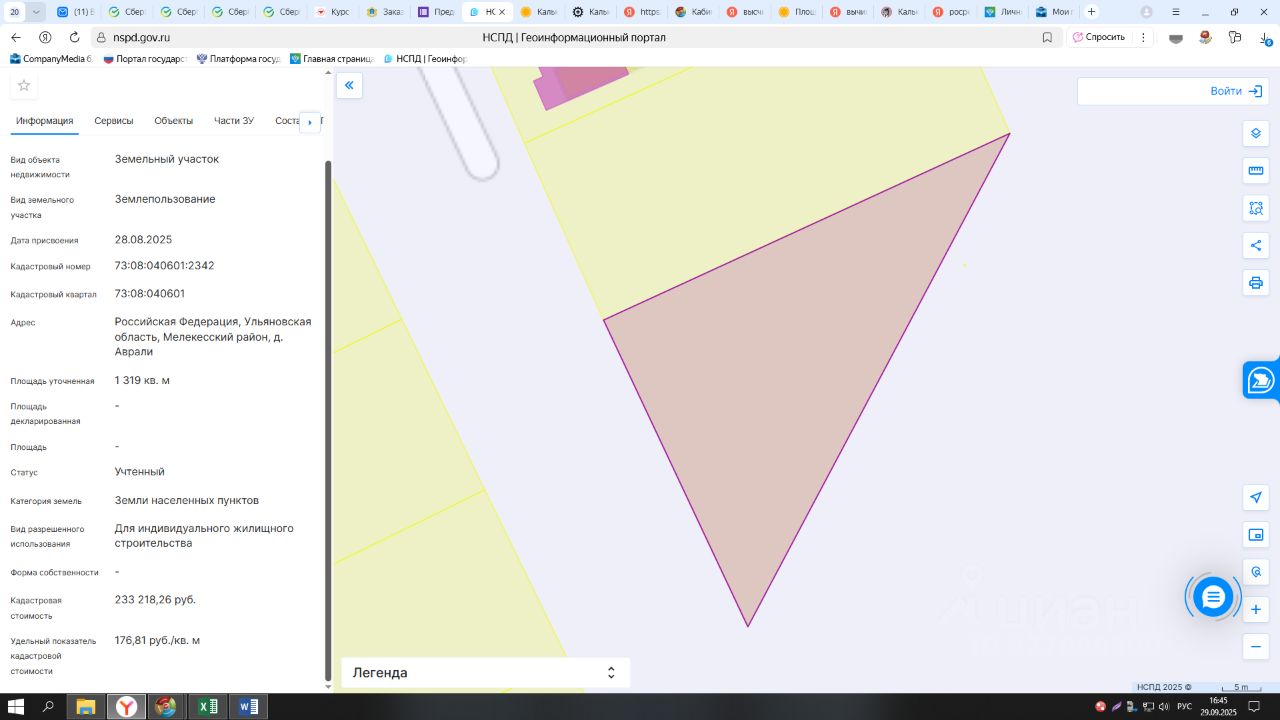1280x720 pixels.
Task: Open the blue side assistant widget
Action: (1261, 379)
